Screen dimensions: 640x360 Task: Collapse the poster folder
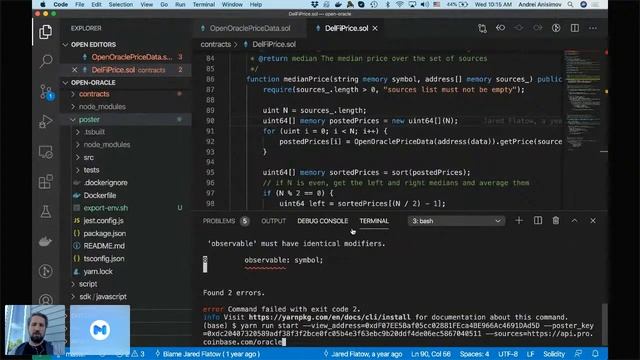[x=89, y=120]
